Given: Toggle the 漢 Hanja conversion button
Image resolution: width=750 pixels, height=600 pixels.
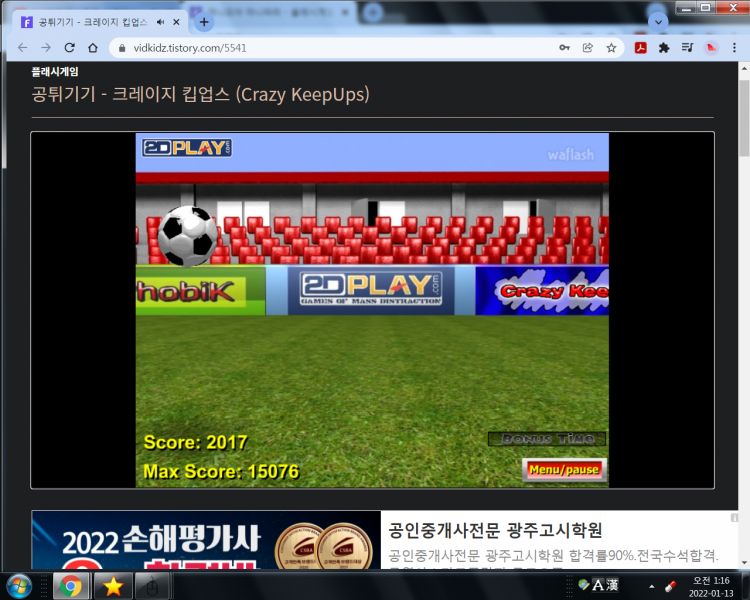Looking at the screenshot, I should [612, 585].
